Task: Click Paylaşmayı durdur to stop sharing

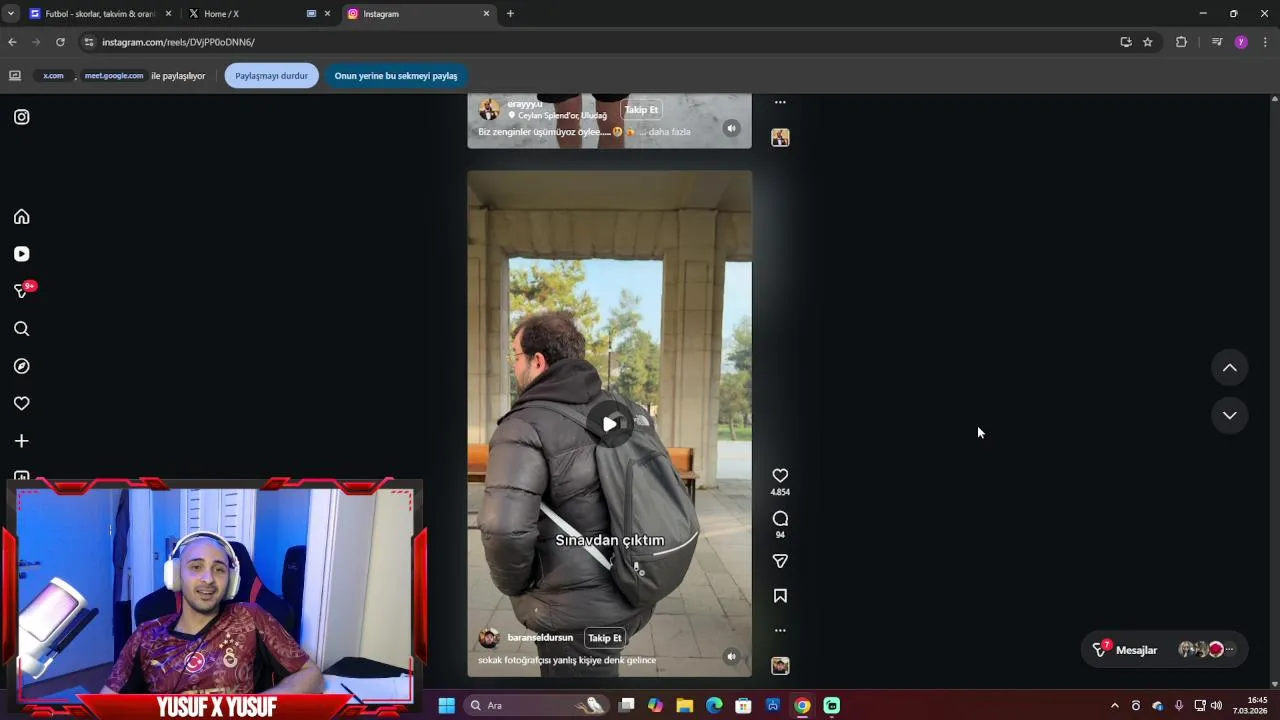Action: 271,76
